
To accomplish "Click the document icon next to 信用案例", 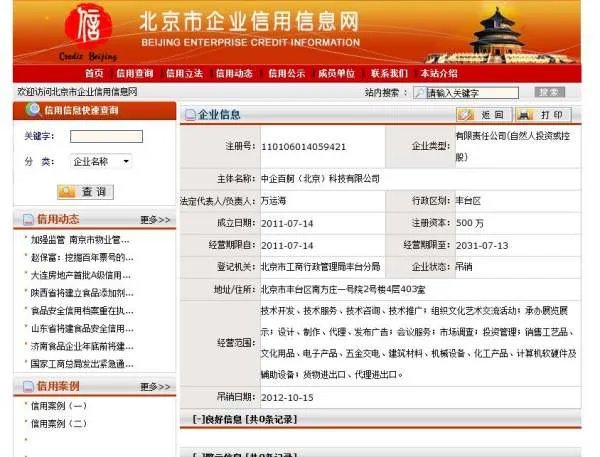I will click(x=28, y=387).
